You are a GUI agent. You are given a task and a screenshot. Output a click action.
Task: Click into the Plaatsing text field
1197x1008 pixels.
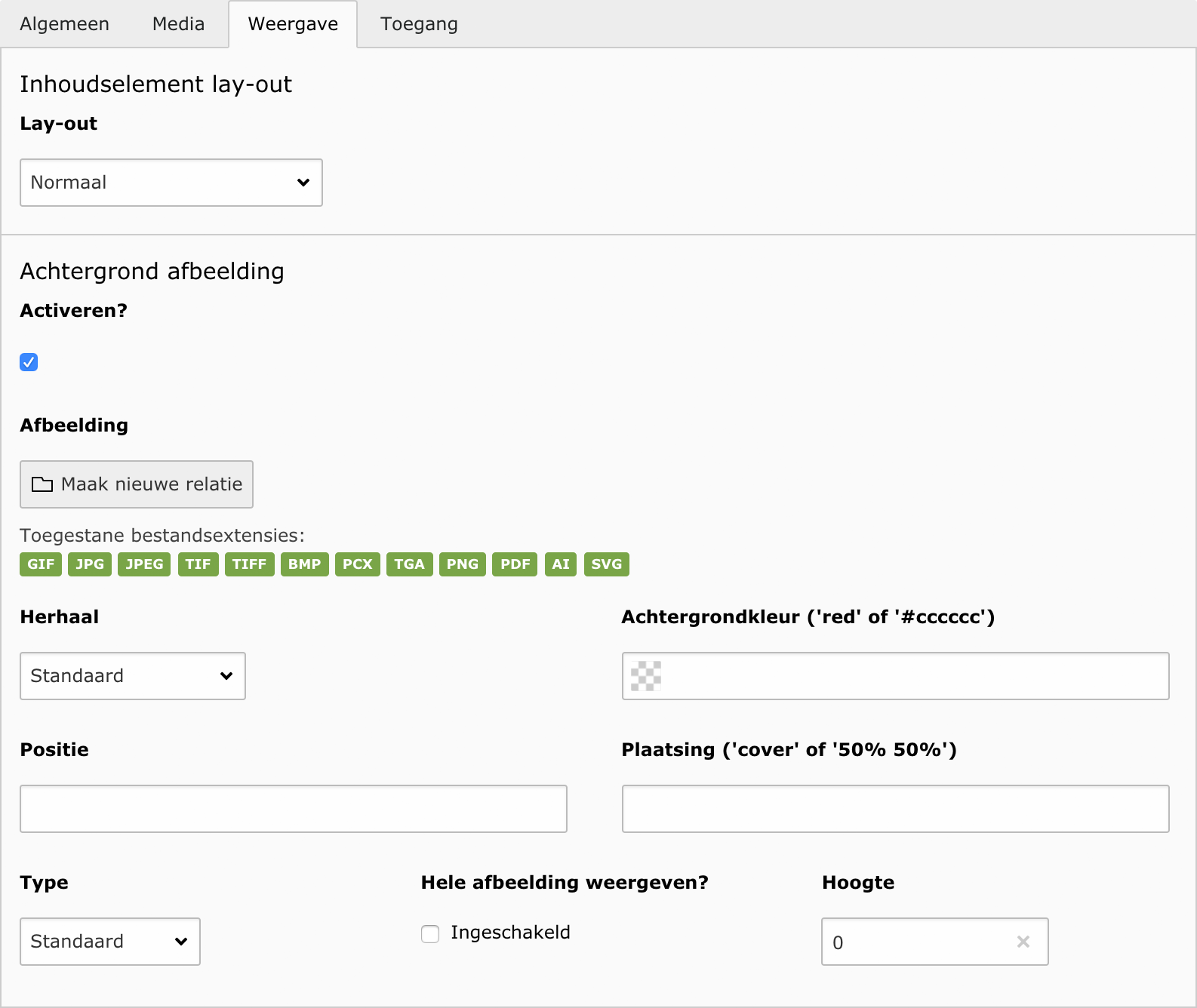point(895,809)
